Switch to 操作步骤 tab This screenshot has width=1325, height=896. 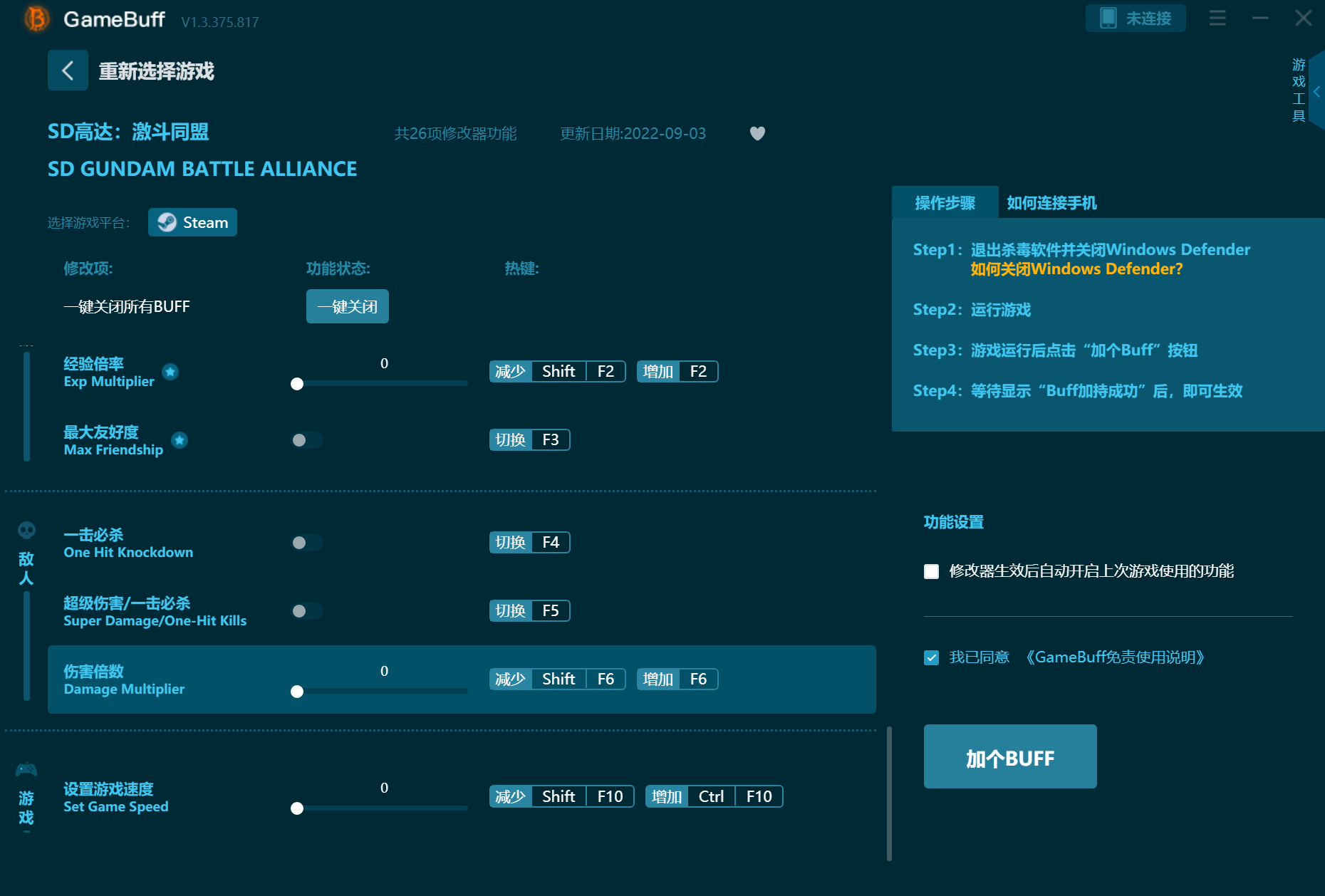(x=945, y=203)
